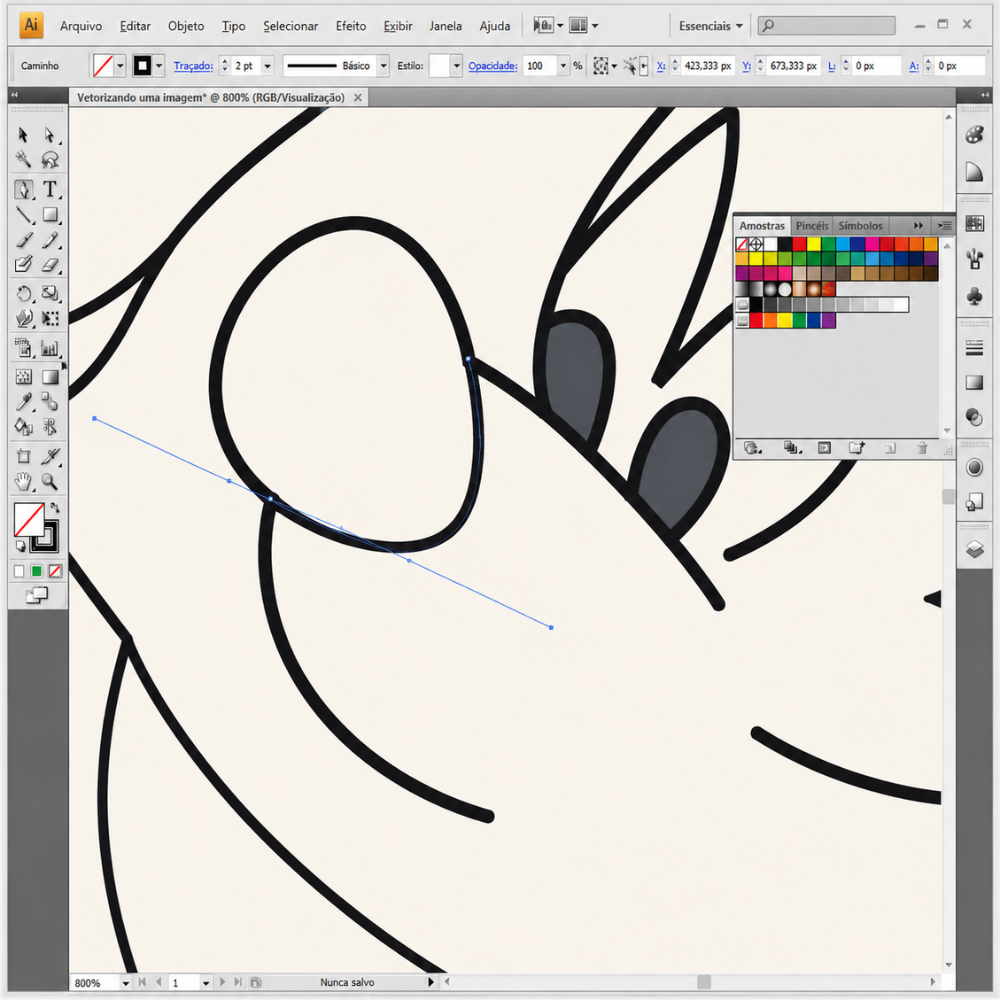Open the stroke color dropdown in control bar
Image resolution: width=1000 pixels, height=1000 pixels.
pyautogui.click(x=159, y=66)
